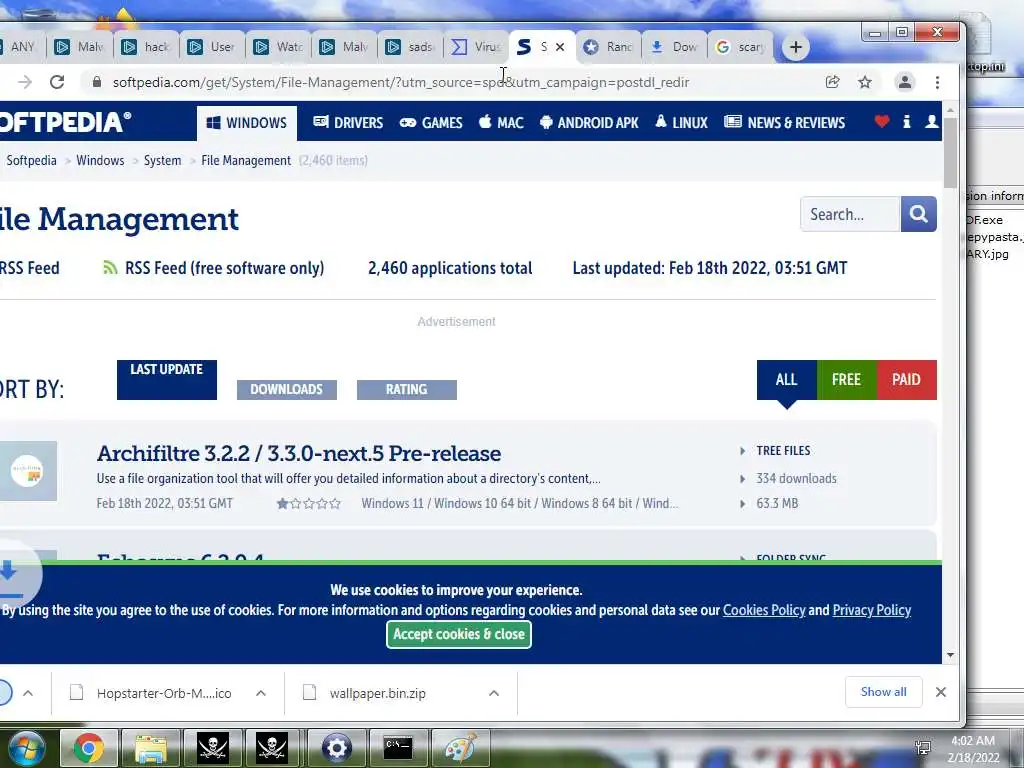Click the user account icon in Softpedia header
Screen dimensions: 1024x768
pos(932,121)
